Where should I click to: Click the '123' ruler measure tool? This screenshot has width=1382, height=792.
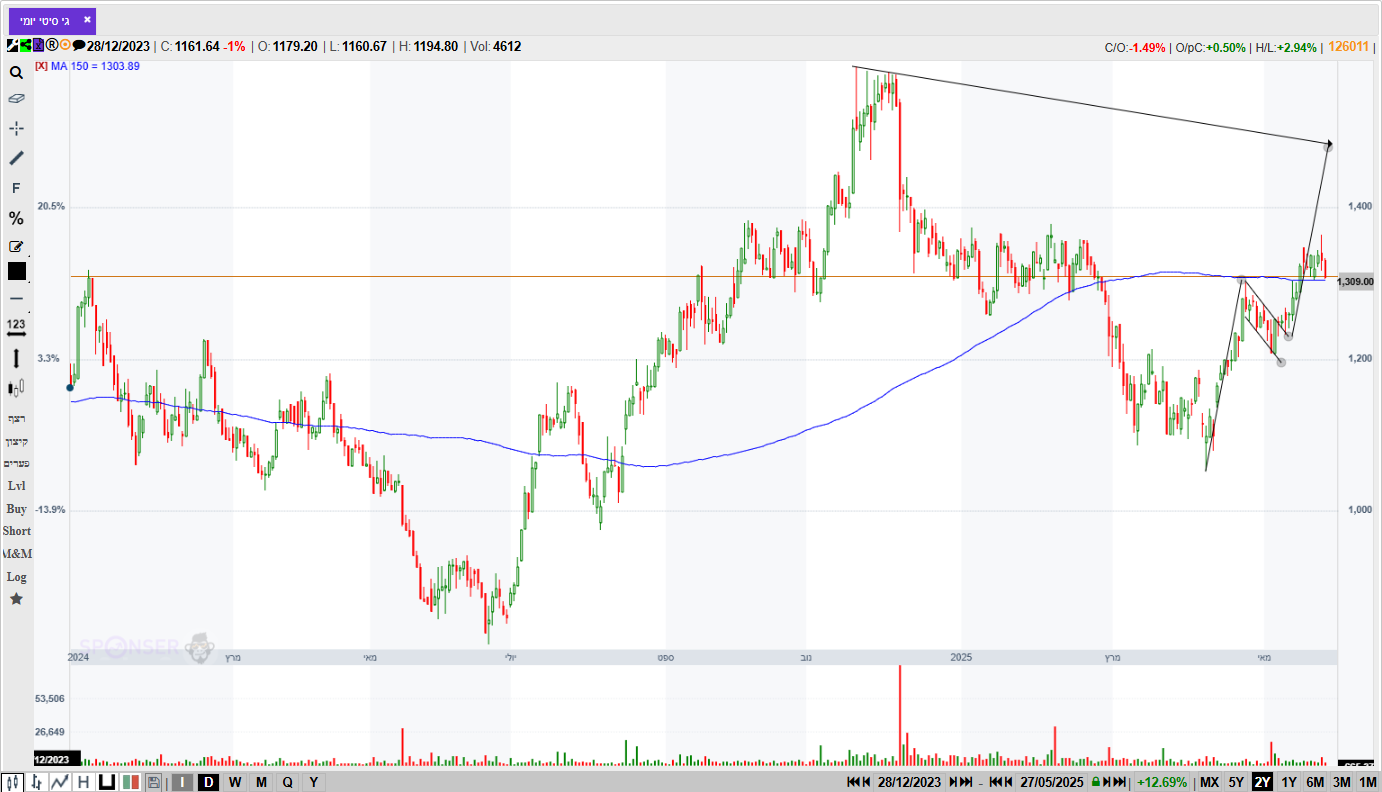(x=16, y=326)
